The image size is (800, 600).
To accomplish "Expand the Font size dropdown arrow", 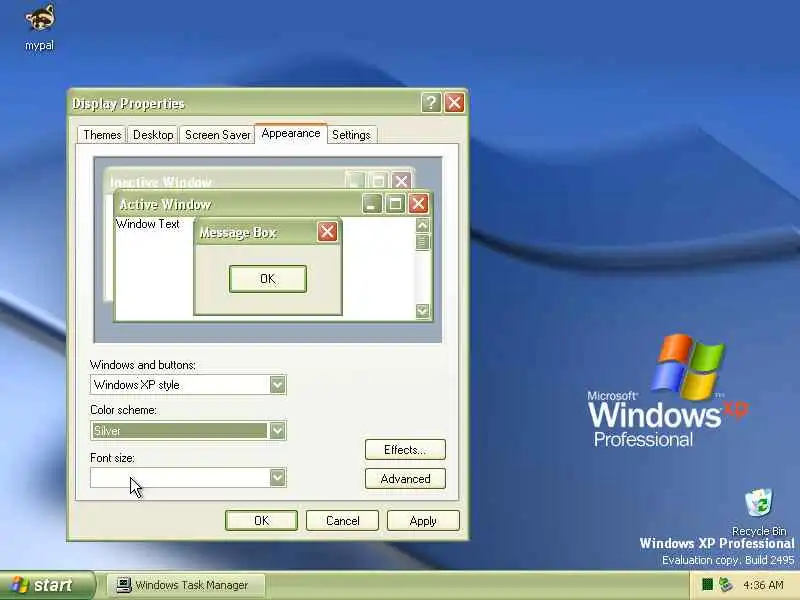I will coord(278,478).
